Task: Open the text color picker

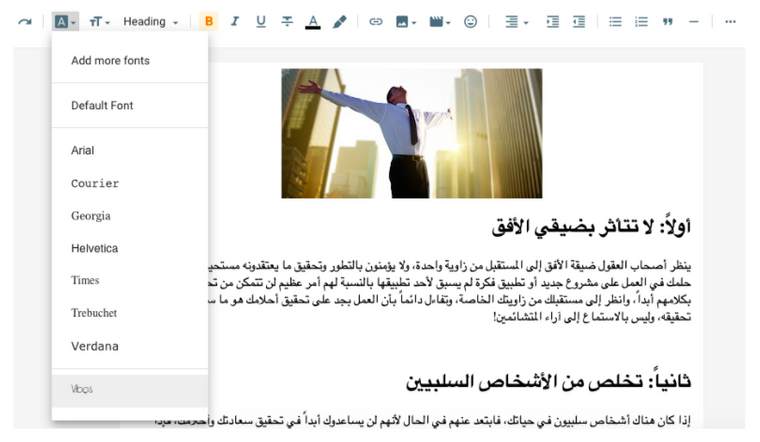Action: tap(313, 22)
